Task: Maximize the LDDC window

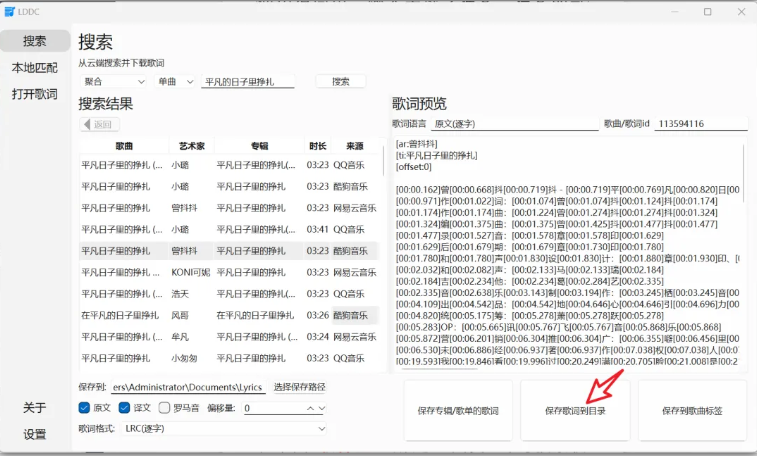Action: coord(708,12)
